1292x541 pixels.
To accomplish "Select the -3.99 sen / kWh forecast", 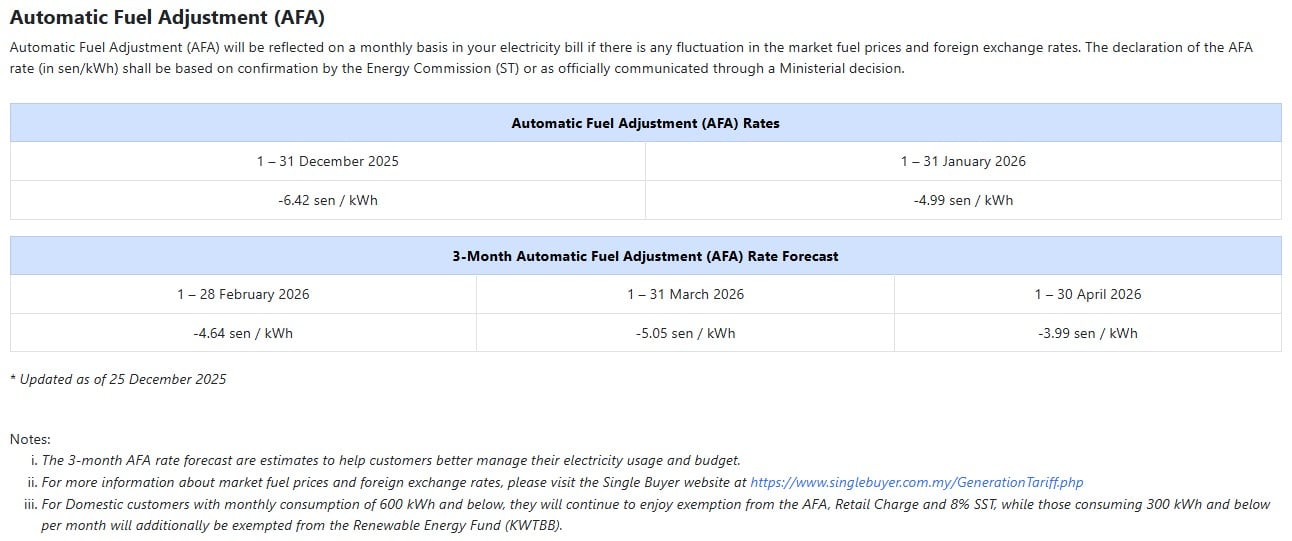I will (1087, 333).
